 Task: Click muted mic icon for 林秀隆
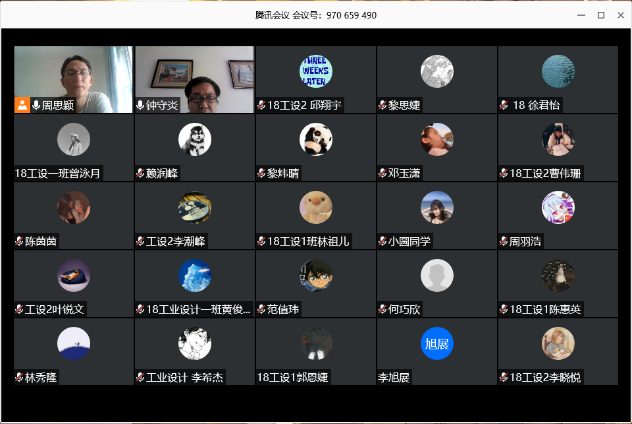(x=20, y=378)
